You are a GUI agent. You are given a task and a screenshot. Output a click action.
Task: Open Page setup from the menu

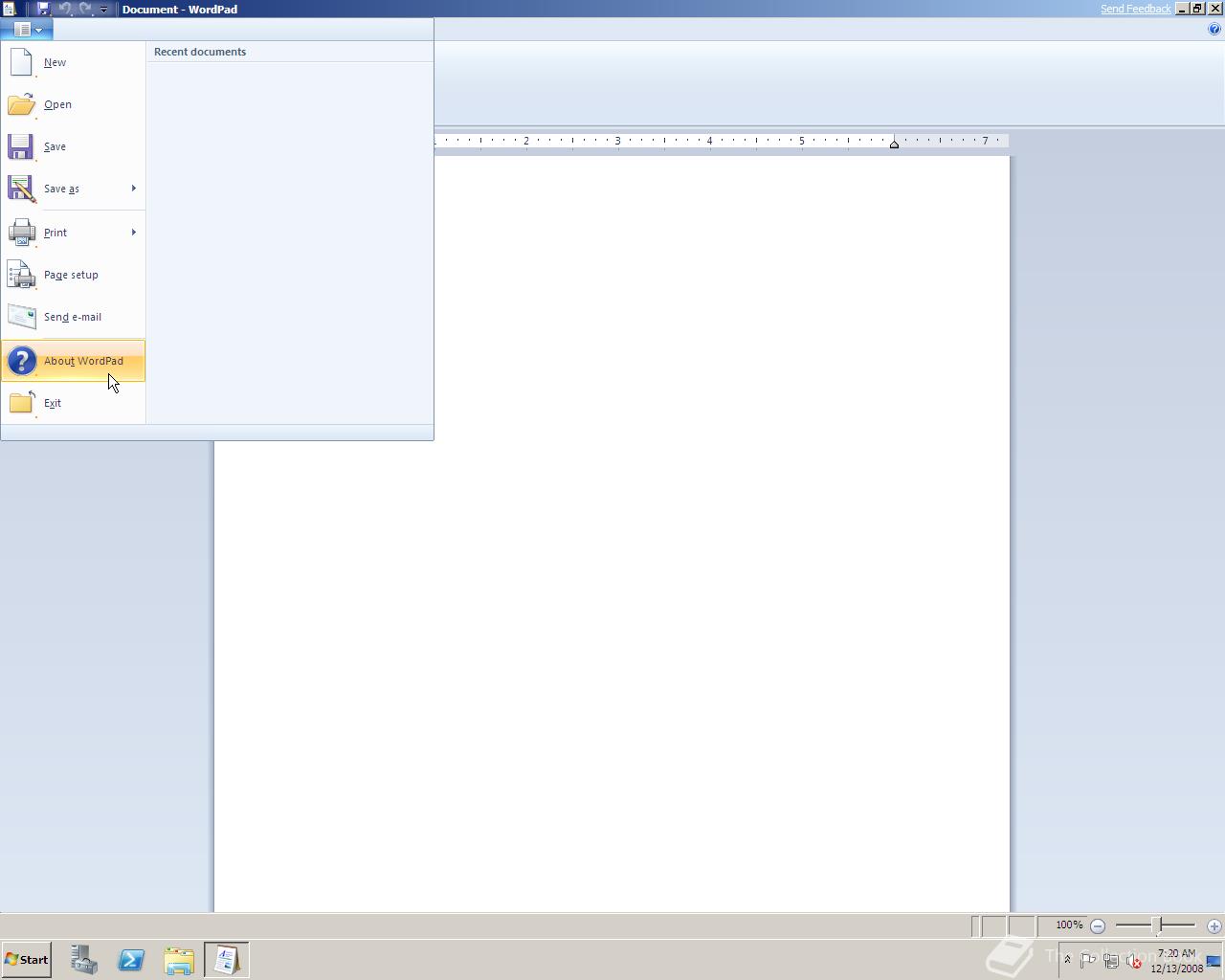(x=73, y=275)
